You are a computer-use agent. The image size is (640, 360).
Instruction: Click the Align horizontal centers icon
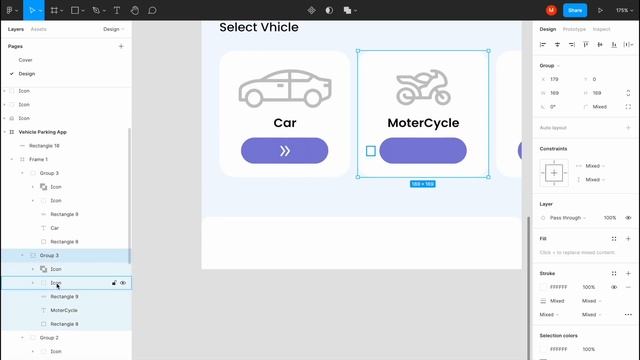557,44
